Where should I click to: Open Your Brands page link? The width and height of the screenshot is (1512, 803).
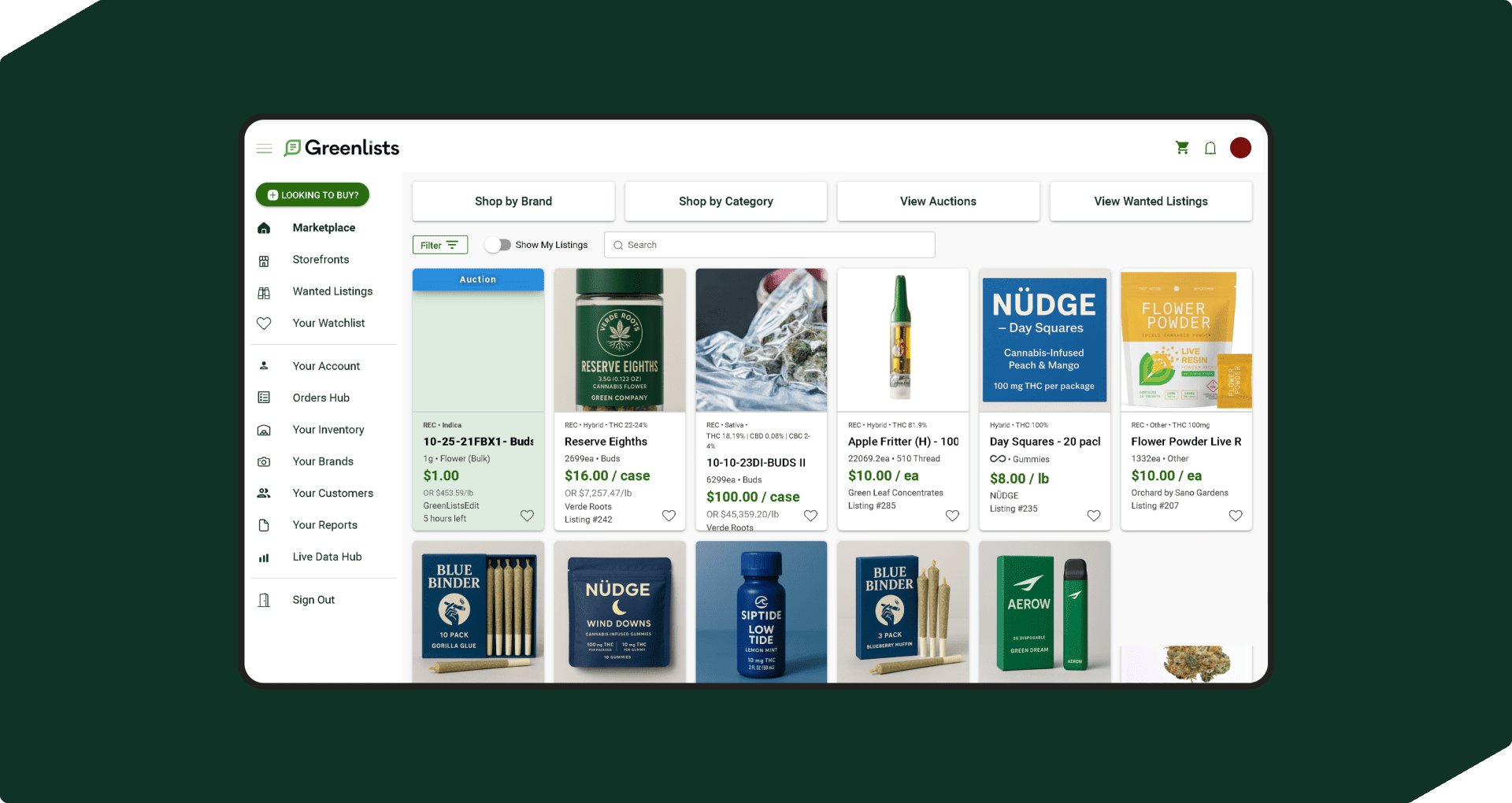pos(323,461)
